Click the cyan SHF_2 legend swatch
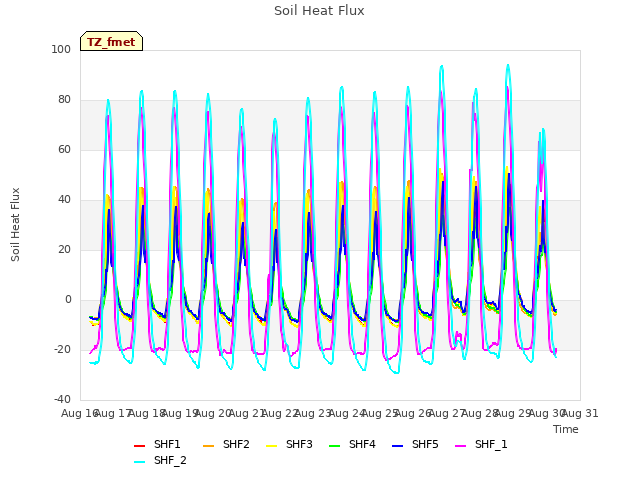 point(140,462)
